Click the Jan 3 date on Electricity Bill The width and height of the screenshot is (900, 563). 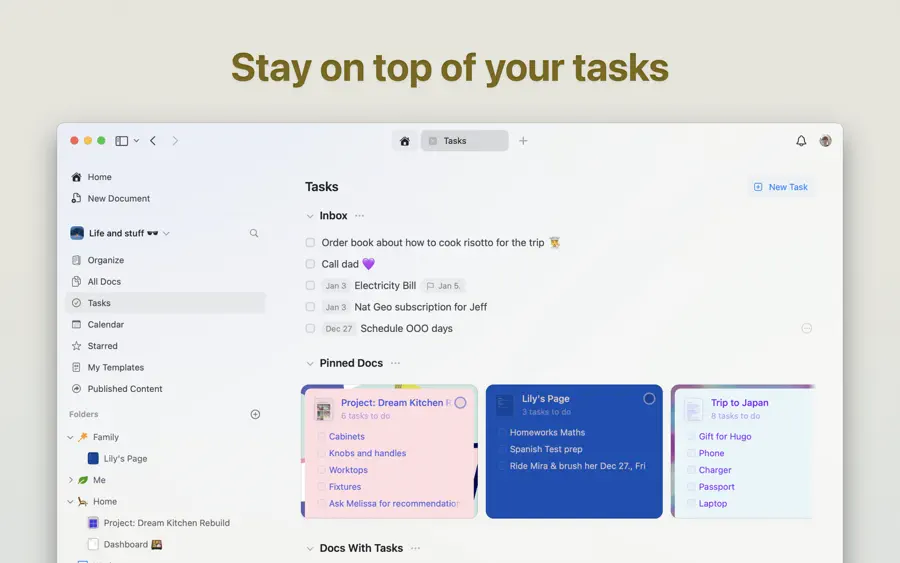click(336, 286)
